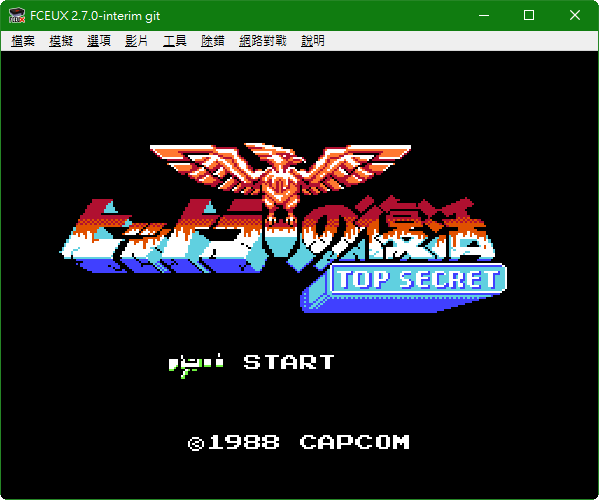
Task: Open the 模擬 (Emulation) menu
Action: 61,41
